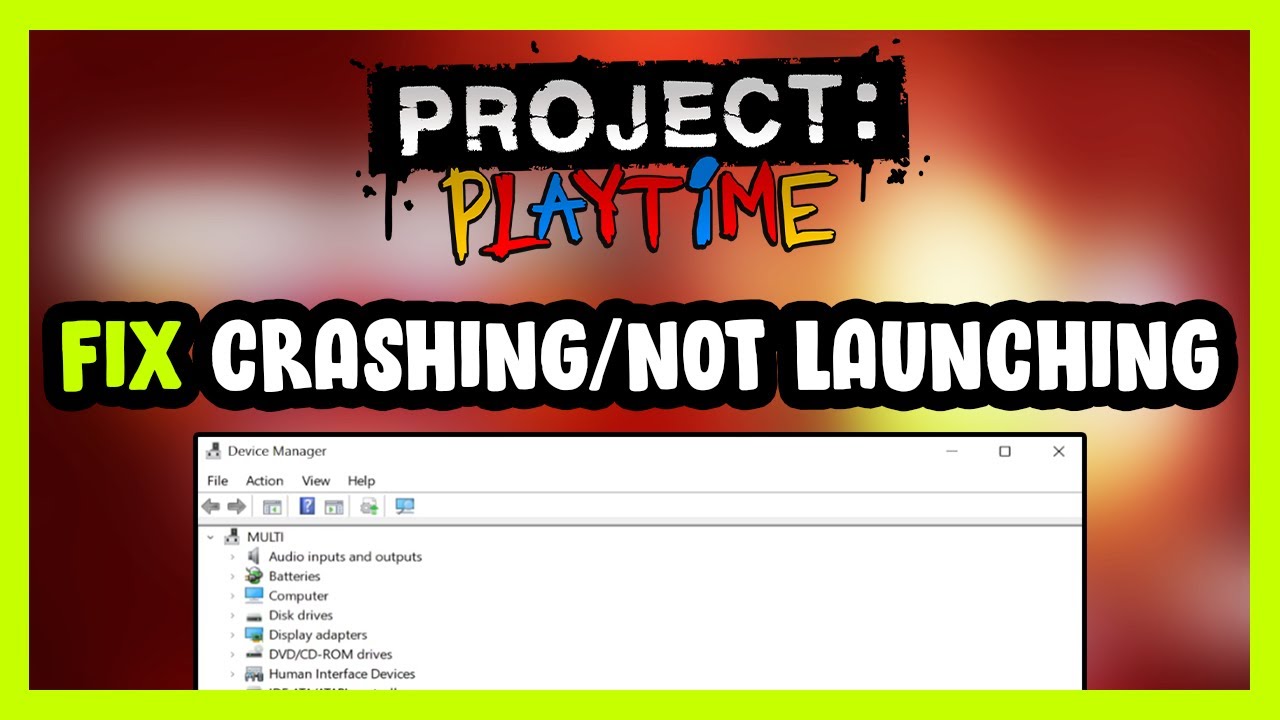Click the Scan for hardware changes monitor icon
The width and height of the screenshot is (1280, 720).
tap(405, 506)
